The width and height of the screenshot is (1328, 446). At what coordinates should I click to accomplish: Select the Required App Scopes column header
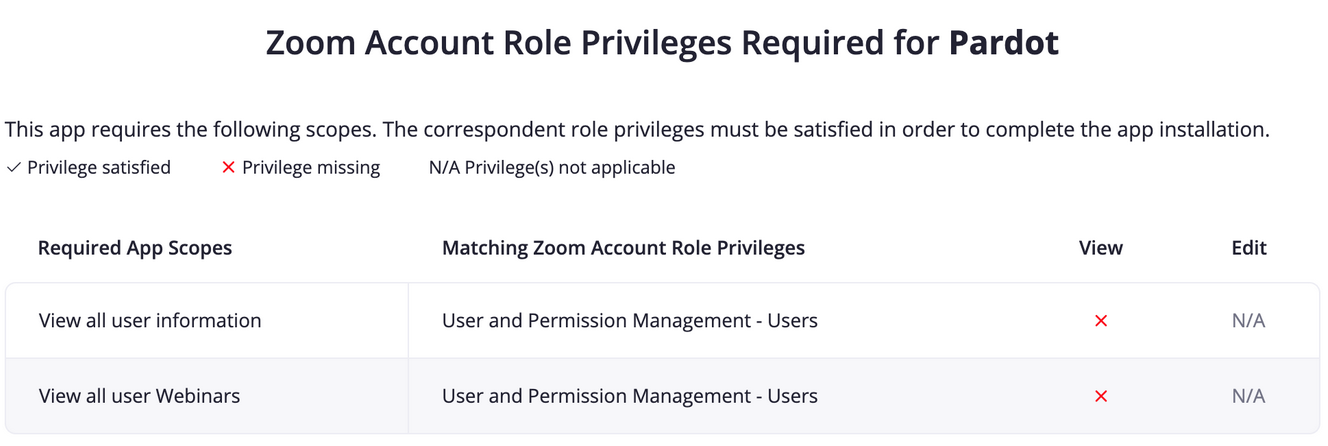click(135, 248)
